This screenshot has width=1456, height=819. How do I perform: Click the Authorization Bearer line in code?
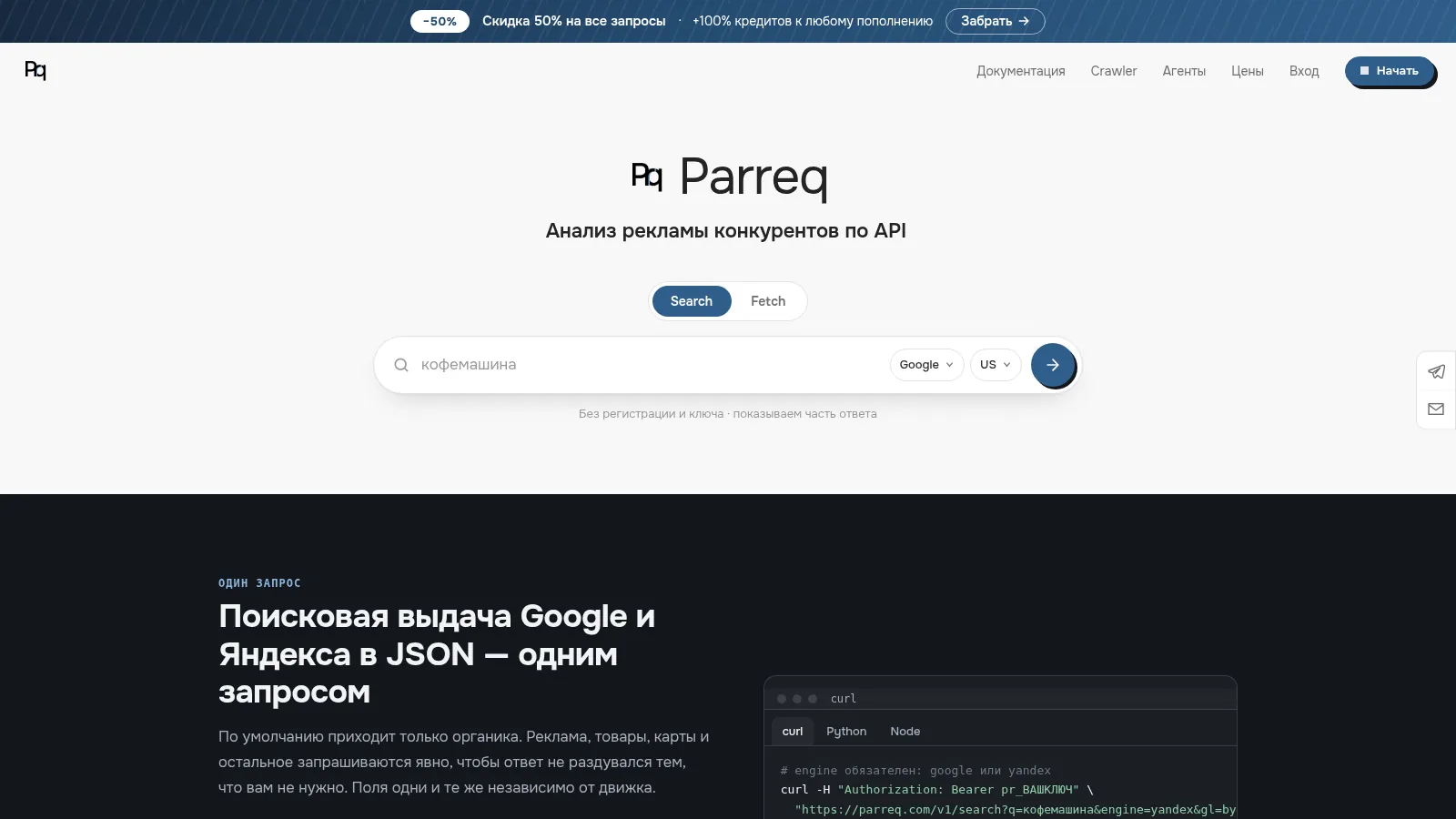click(x=937, y=790)
